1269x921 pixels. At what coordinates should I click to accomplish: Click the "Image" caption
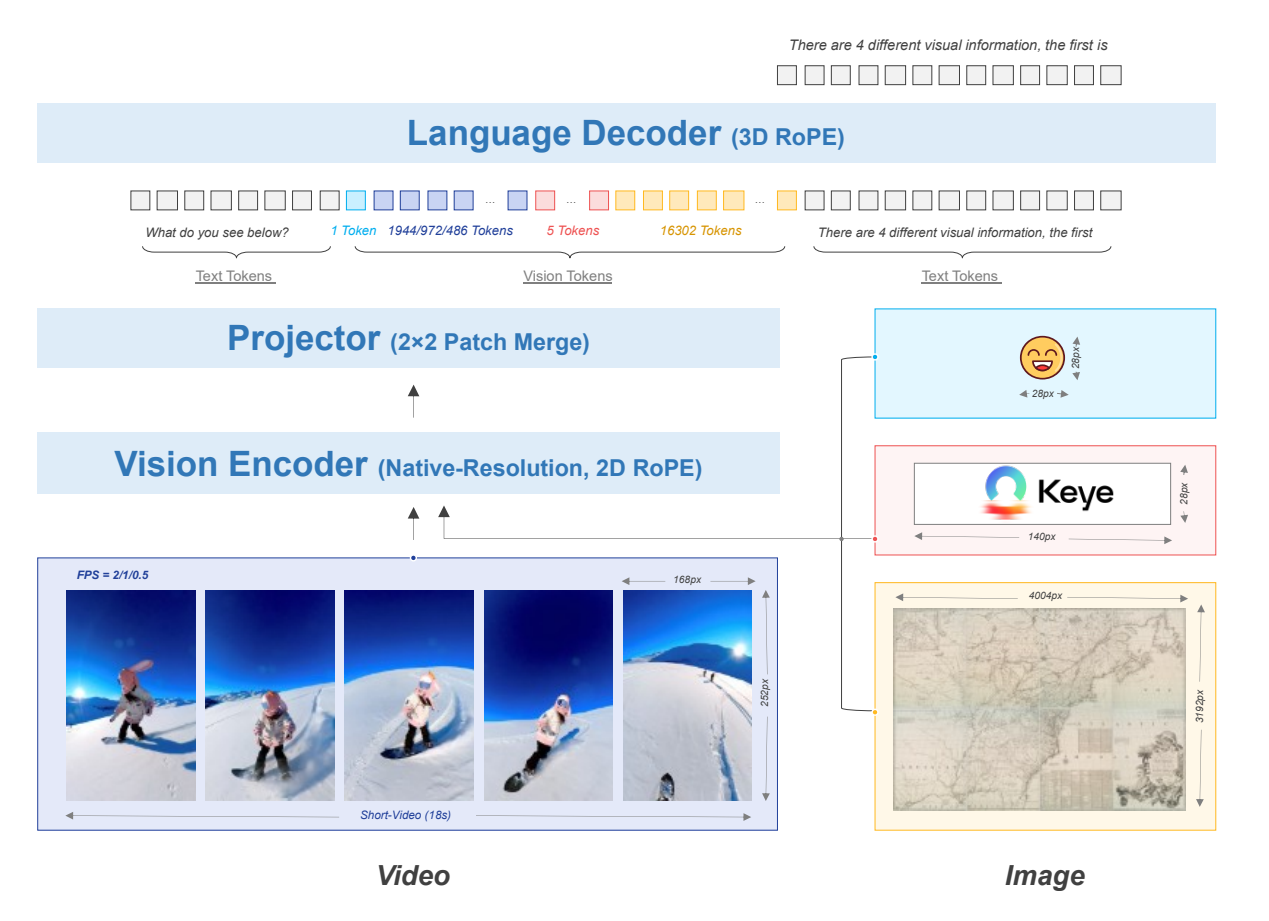[x=1044, y=876]
